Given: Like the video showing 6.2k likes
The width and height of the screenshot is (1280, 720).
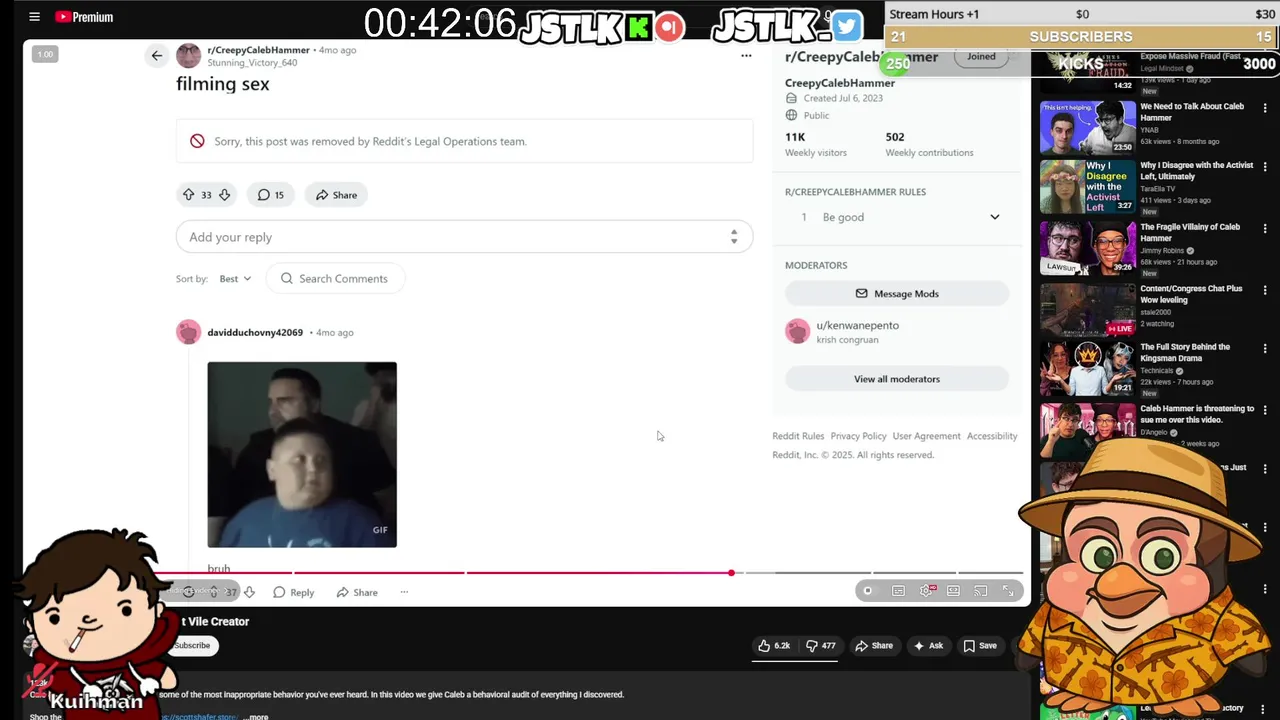Looking at the screenshot, I should 774,646.
